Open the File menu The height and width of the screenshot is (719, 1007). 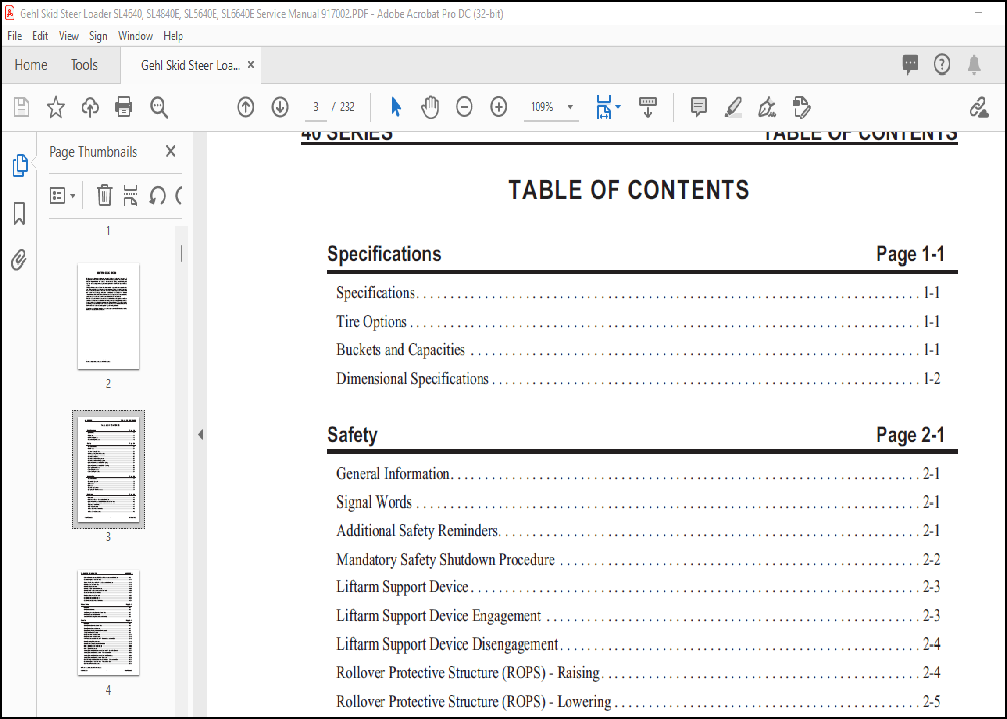14,36
